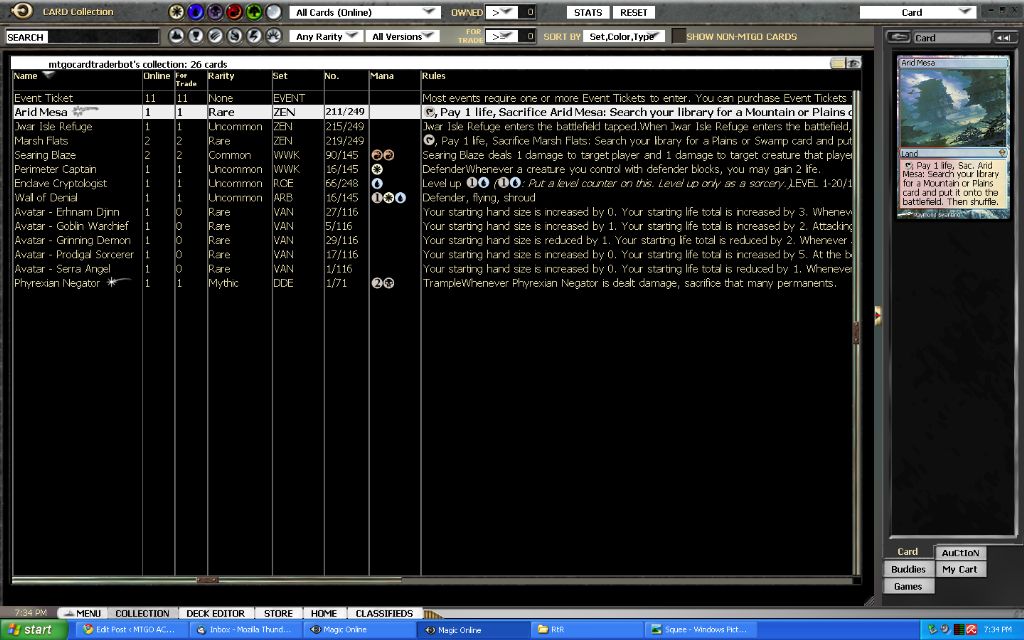Click the SEARCH input field
Screen dimensions: 1024x640
point(82,37)
